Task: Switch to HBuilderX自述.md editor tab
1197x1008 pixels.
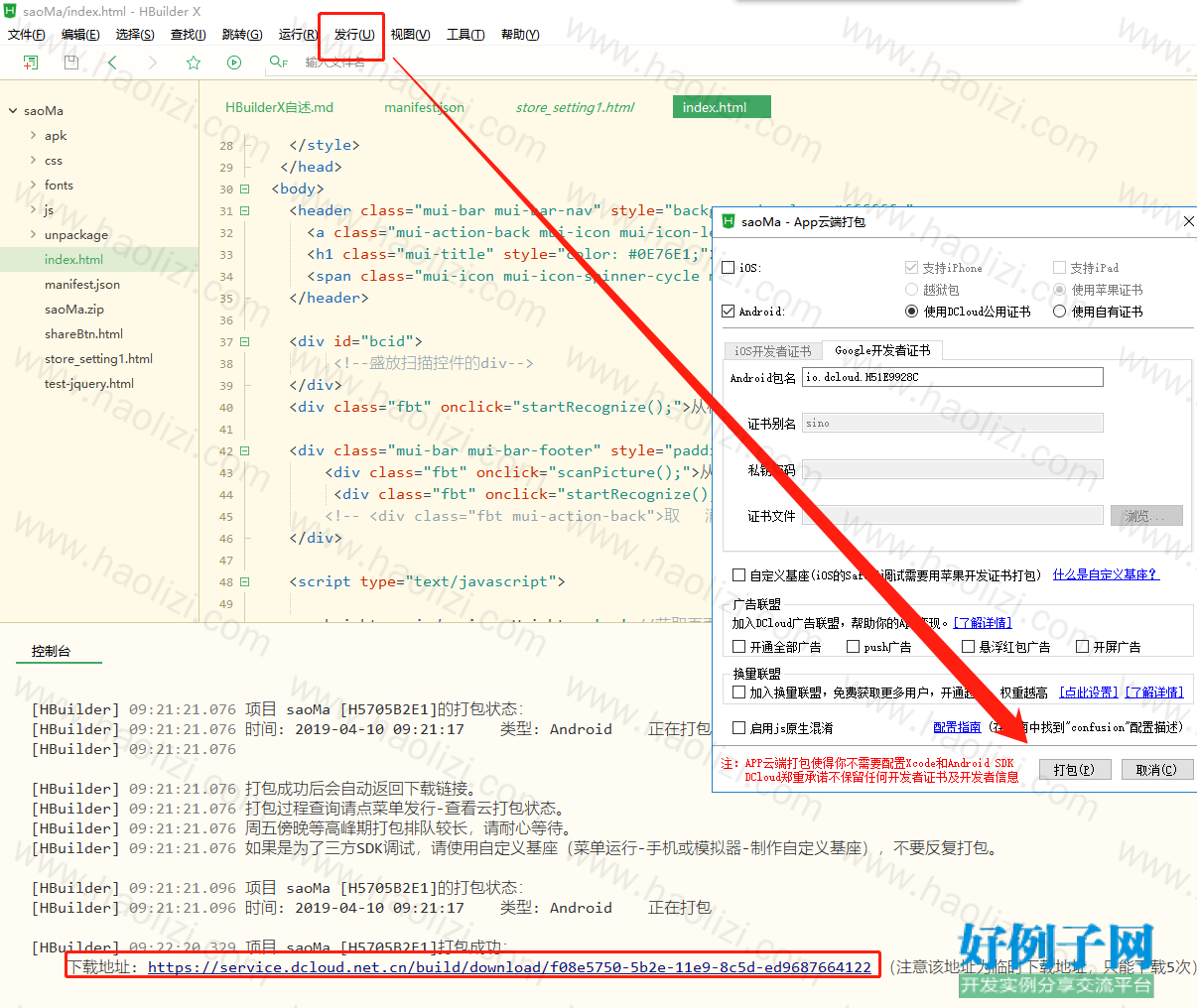Action: pos(279,107)
